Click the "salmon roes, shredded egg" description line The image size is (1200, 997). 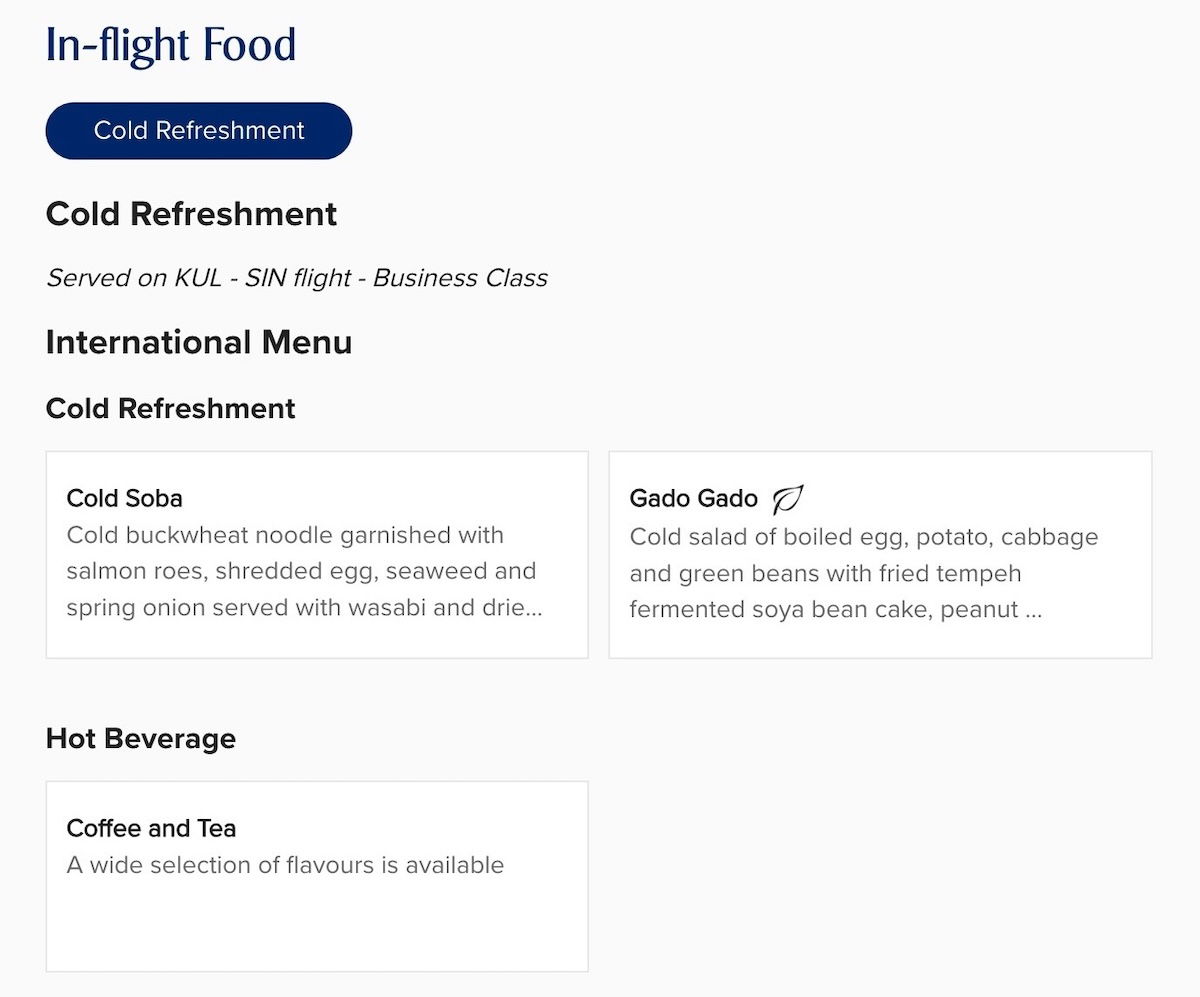(301, 571)
